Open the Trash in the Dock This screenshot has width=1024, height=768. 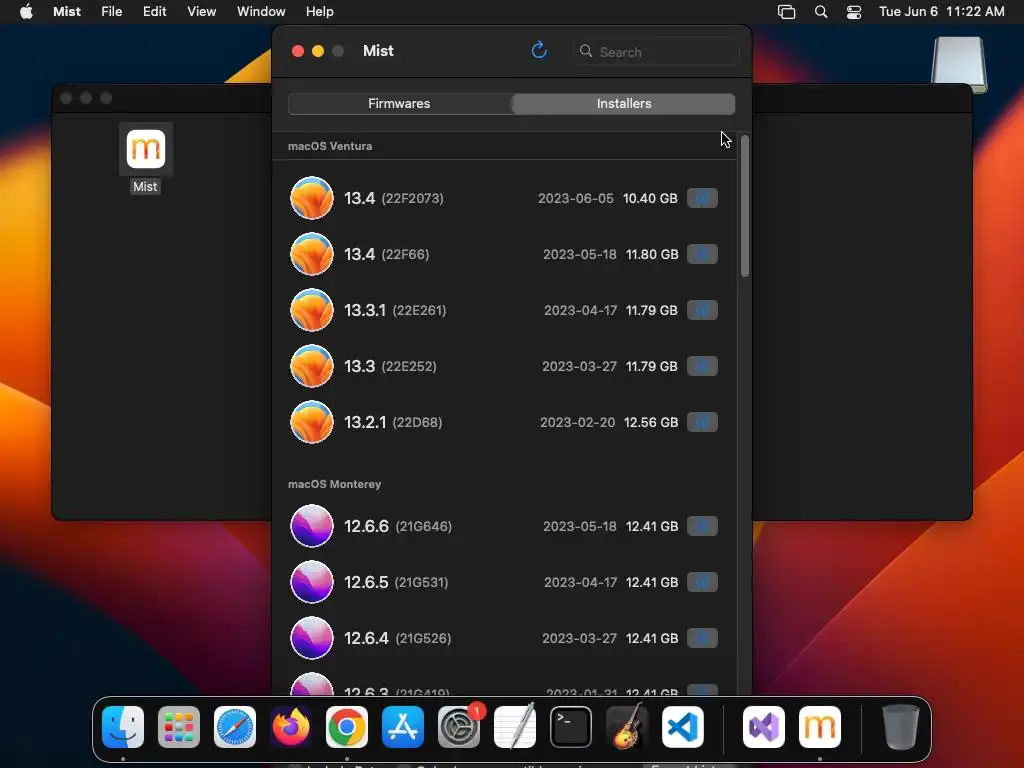point(901,727)
